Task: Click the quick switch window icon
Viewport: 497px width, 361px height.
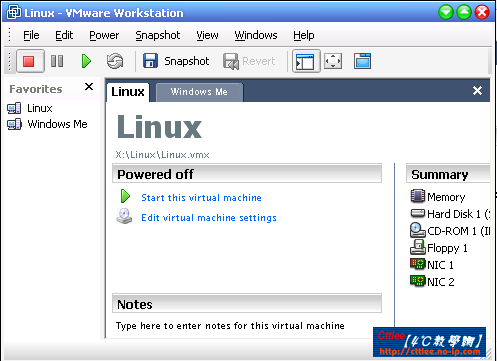Action: point(362,61)
